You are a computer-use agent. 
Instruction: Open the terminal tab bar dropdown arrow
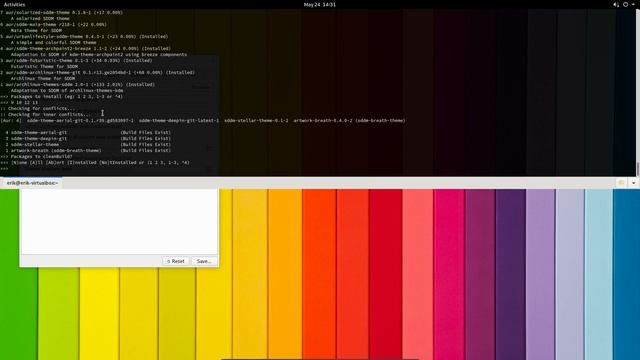(633, 183)
